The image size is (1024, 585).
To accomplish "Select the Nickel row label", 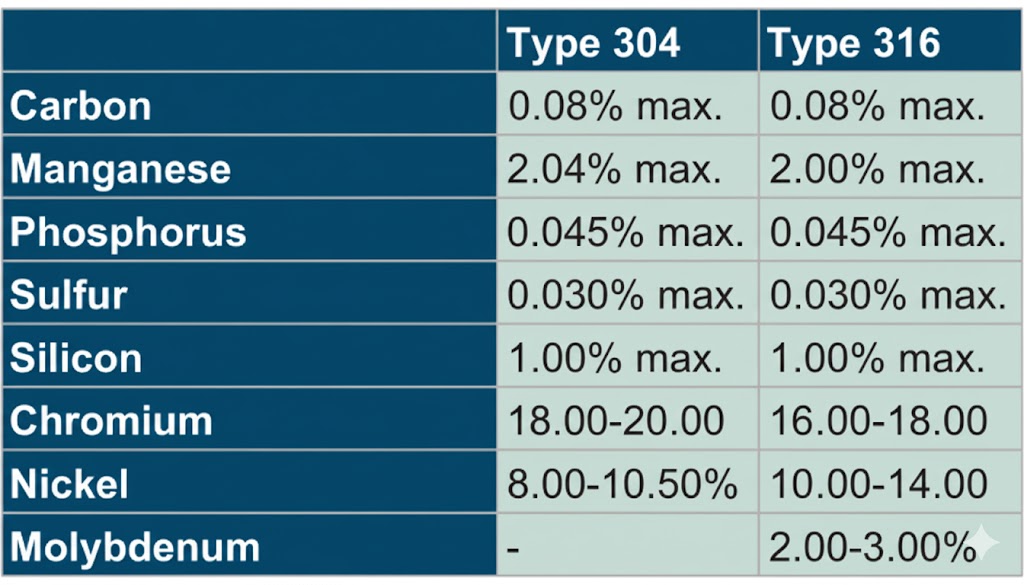I will 70,484.
